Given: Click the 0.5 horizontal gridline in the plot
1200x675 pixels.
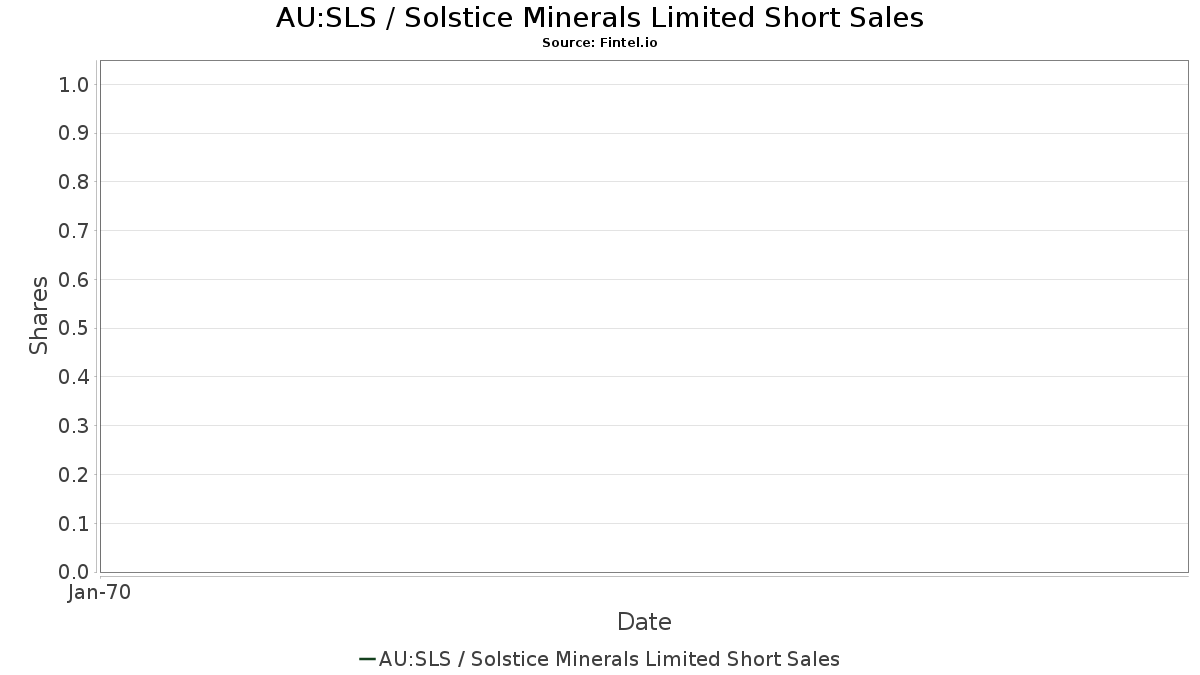Looking at the screenshot, I should (x=644, y=328).
